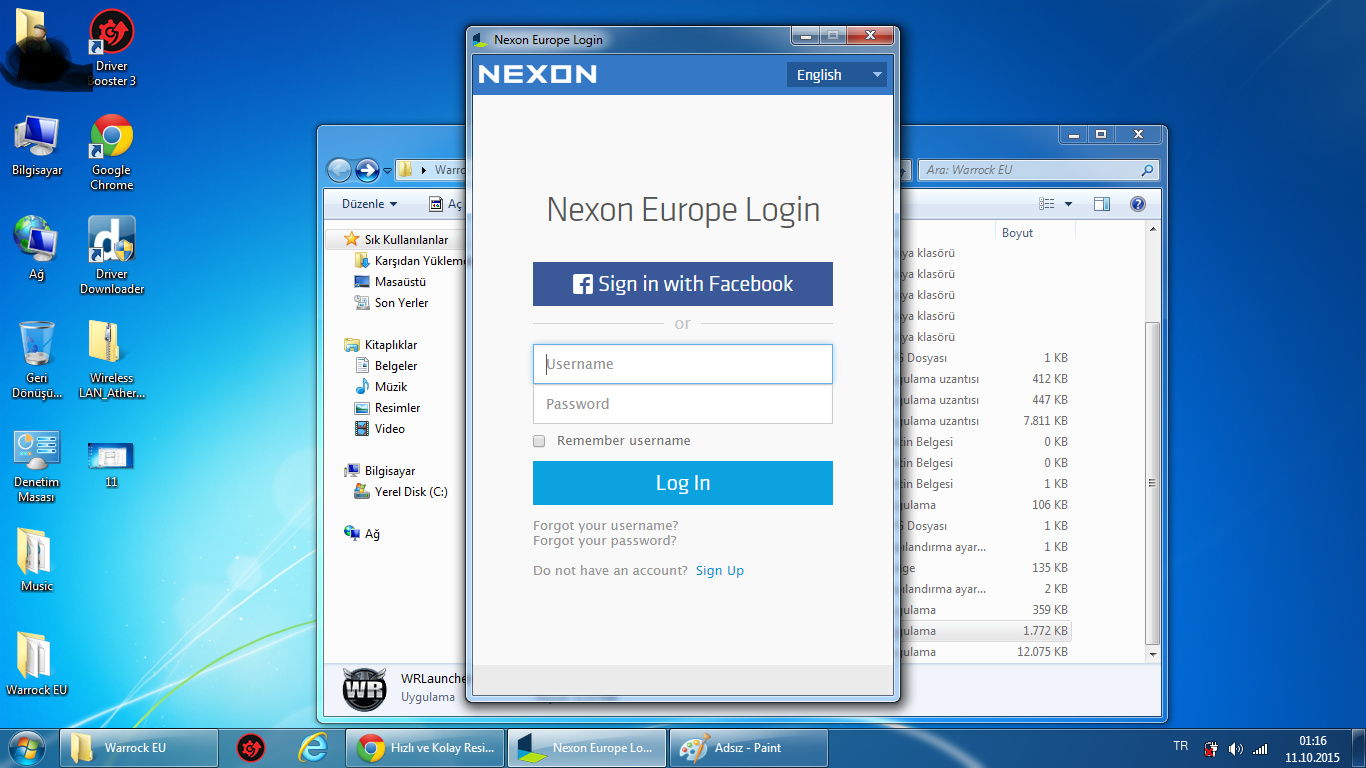Image resolution: width=1366 pixels, height=768 pixels.
Task: Focus the Username field
Action: (x=683, y=364)
